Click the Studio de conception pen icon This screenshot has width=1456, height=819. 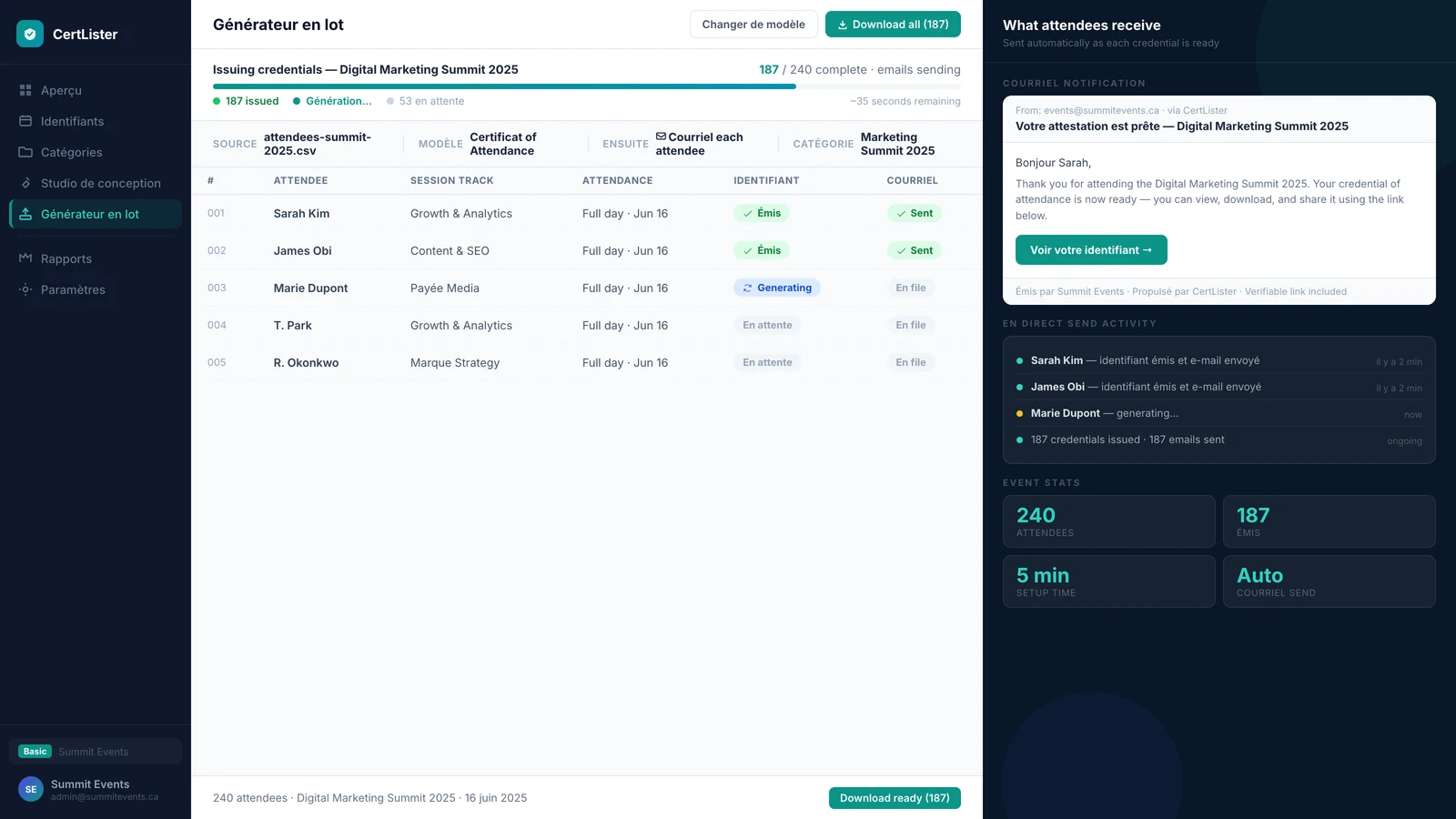click(x=25, y=183)
